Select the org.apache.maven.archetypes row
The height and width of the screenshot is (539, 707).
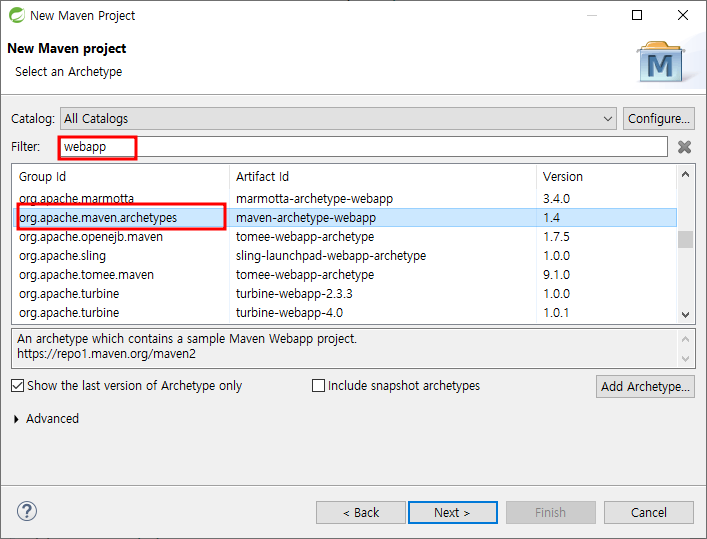coord(345,217)
